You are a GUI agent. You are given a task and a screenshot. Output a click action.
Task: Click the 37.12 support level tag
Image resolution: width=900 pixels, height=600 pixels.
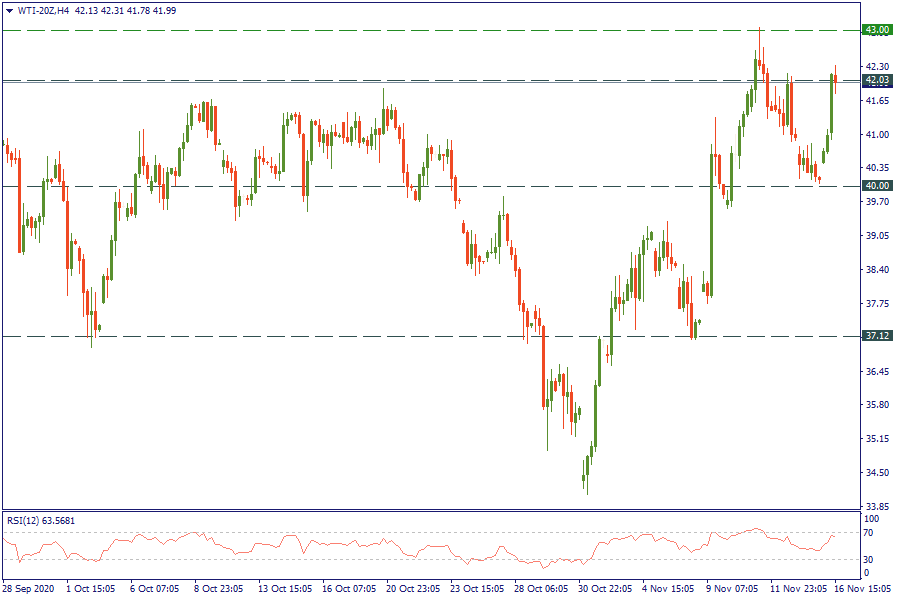[x=877, y=336]
